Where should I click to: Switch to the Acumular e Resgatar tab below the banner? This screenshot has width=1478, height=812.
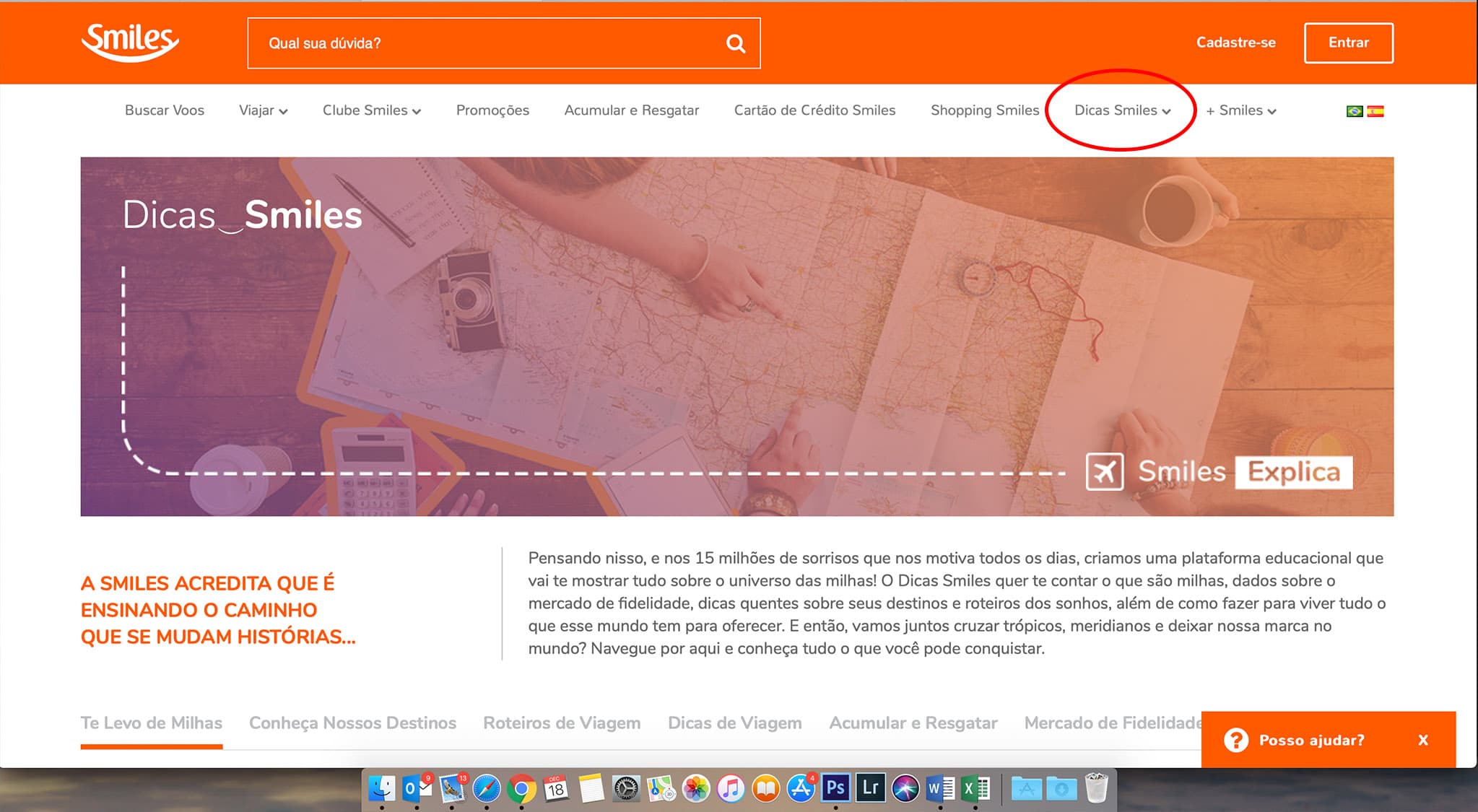coord(913,723)
